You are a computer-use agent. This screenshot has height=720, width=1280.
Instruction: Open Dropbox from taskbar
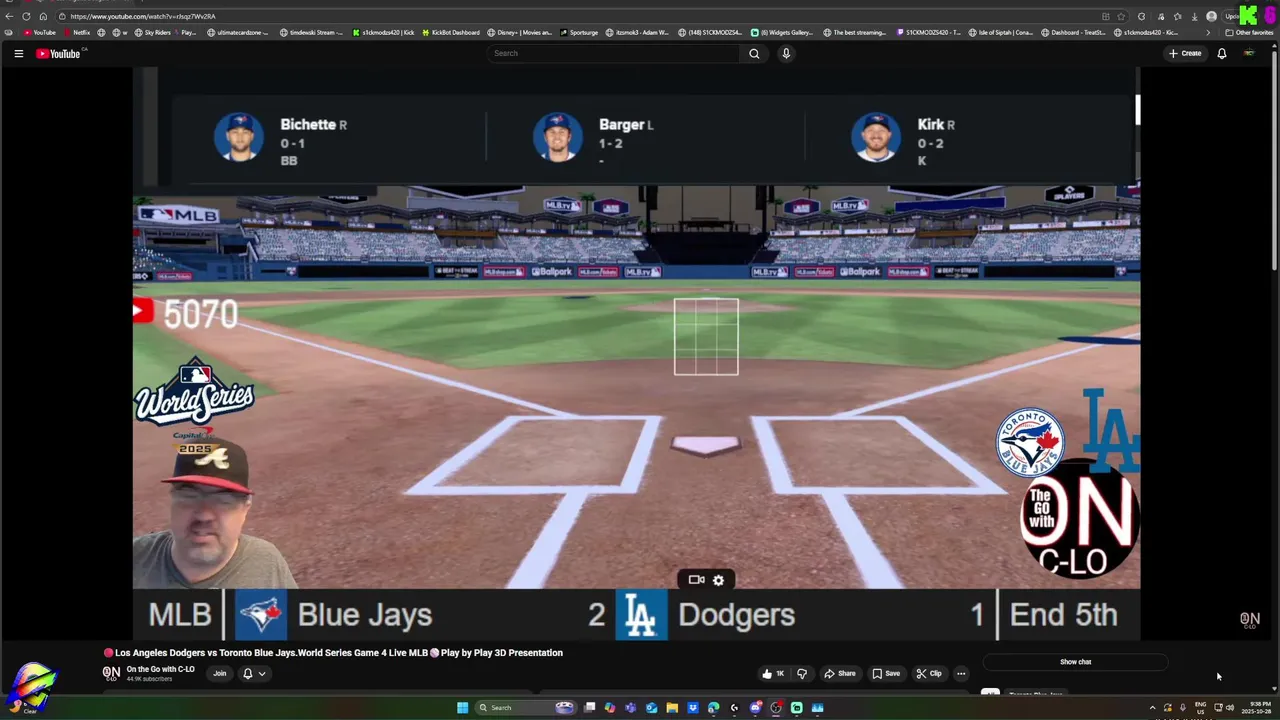[x=692, y=707]
